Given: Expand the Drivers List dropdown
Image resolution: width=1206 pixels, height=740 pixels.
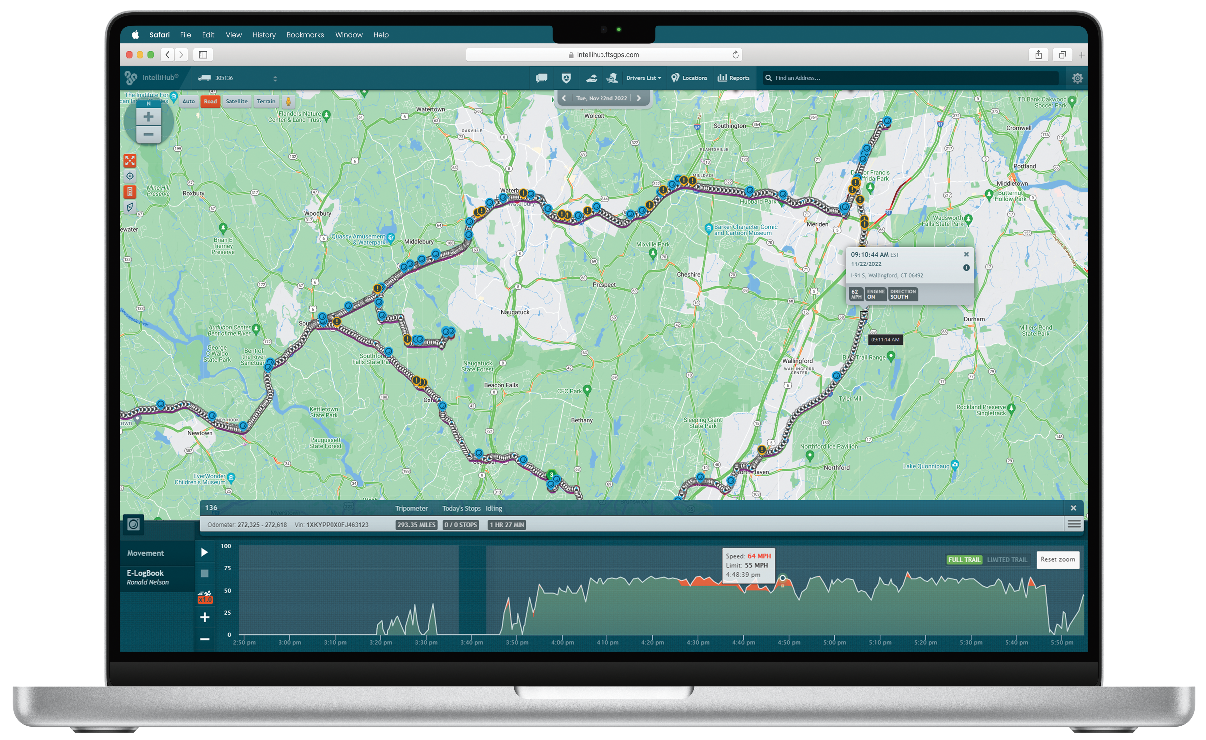Looking at the screenshot, I should [642, 78].
